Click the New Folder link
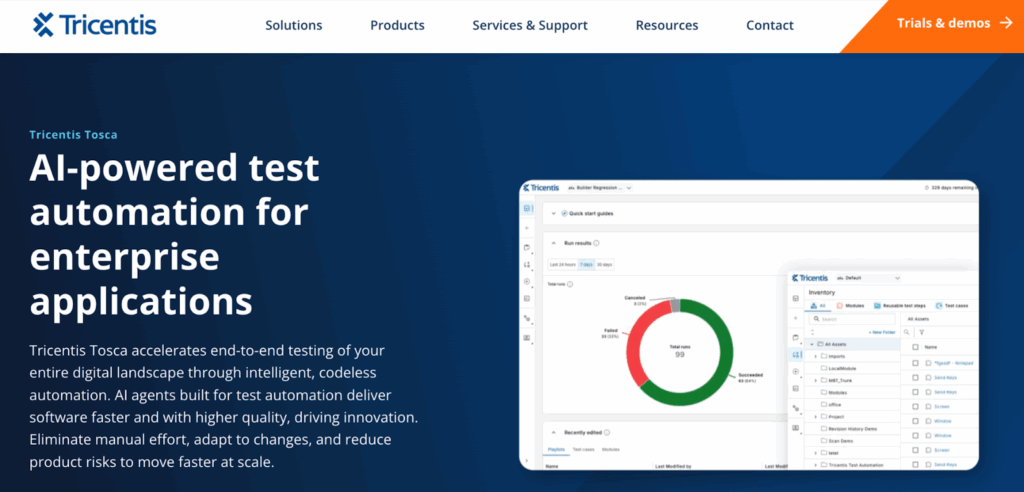This screenshot has width=1024, height=492. point(882,331)
